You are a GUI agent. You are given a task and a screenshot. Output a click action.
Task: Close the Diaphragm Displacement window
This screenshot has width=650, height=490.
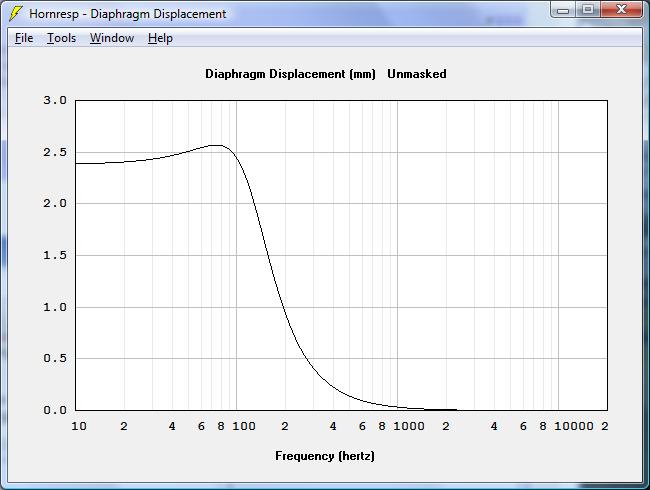(621, 10)
